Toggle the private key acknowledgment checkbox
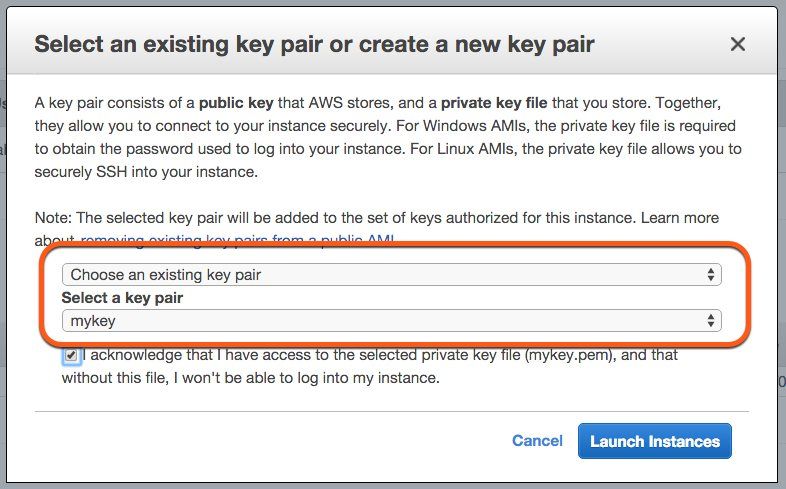The width and height of the screenshot is (786, 489). (x=71, y=356)
